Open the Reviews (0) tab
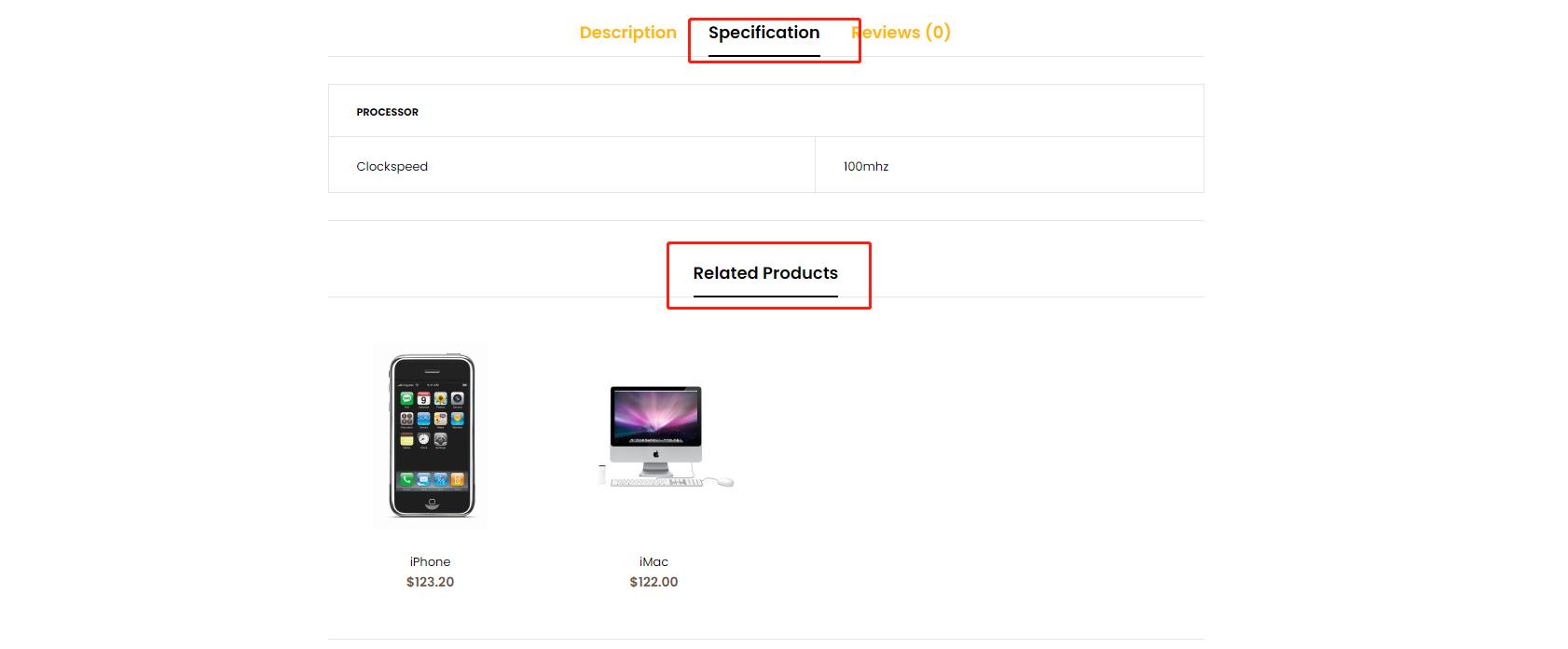The height and width of the screenshot is (649, 1568). (x=902, y=33)
